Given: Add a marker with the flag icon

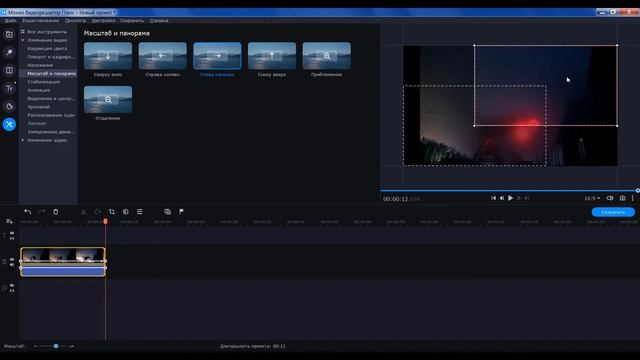Looking at the screenshot, I should (x=181, y=211).
